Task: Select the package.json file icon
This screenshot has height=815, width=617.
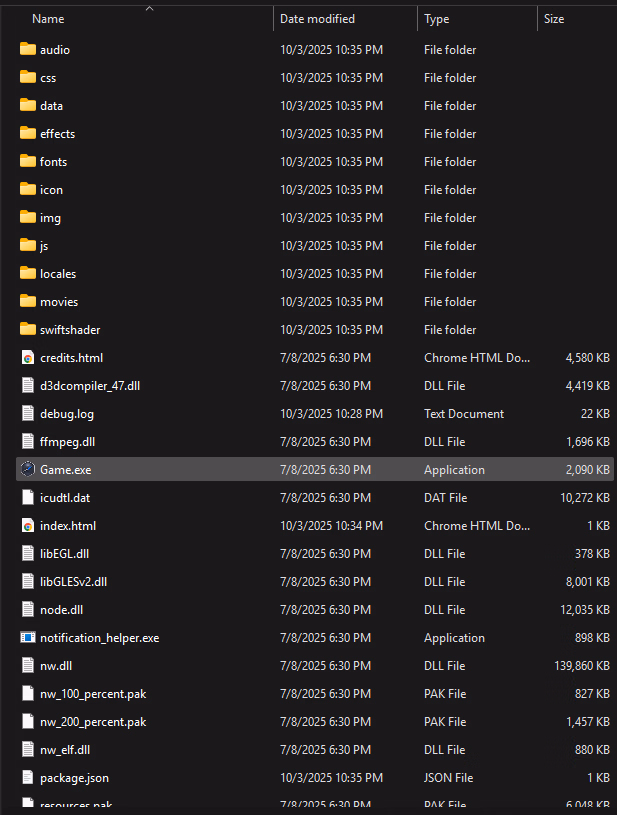Action: [28, 778]
